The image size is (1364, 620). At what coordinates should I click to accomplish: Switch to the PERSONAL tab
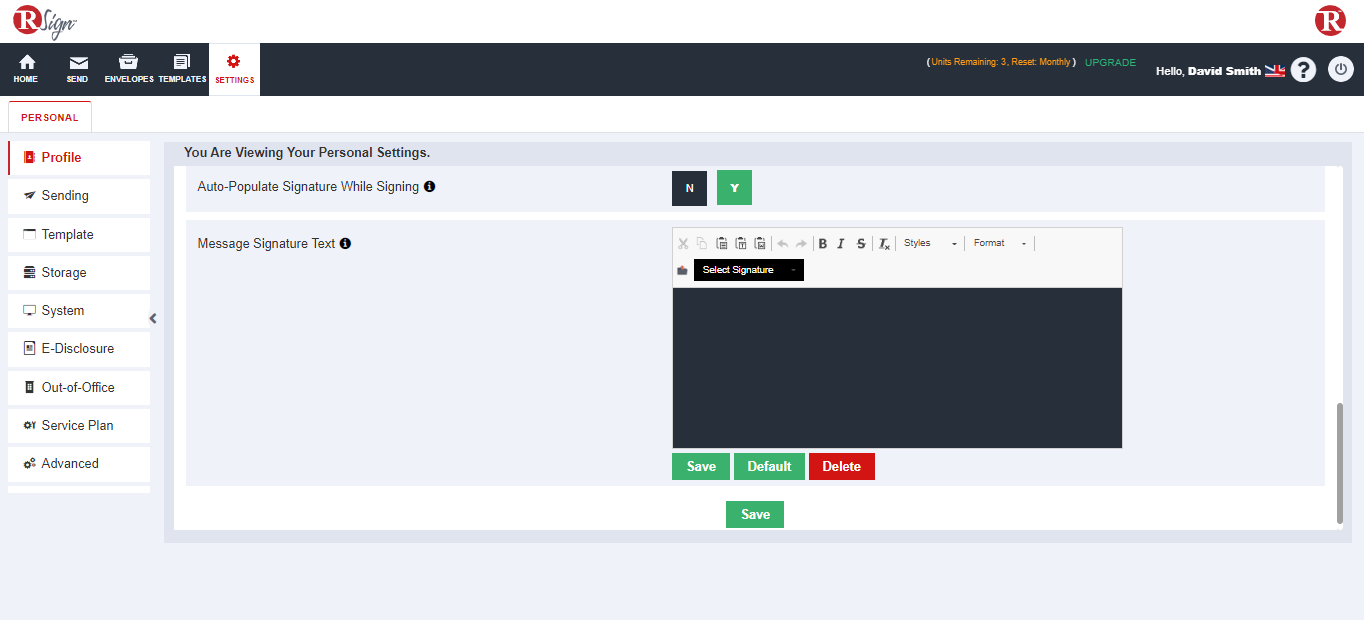click(49, 116)
